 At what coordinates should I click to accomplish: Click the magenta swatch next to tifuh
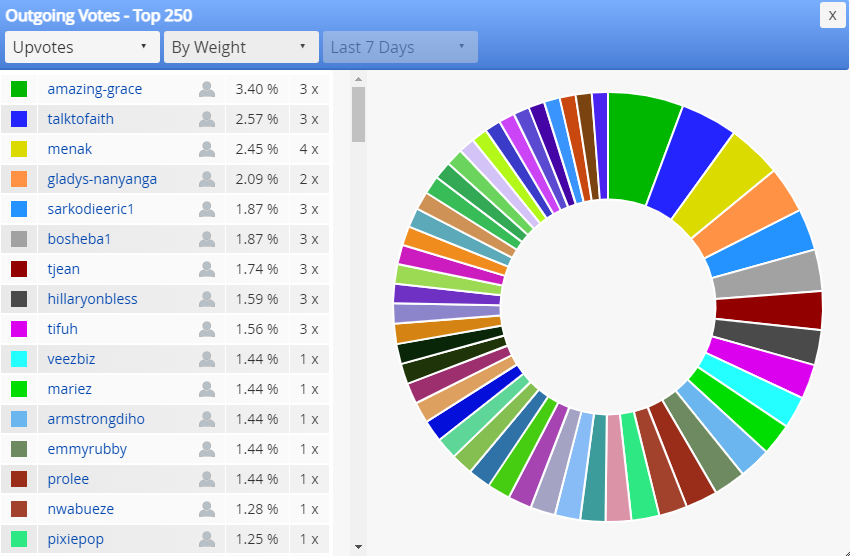pos(19,329)
